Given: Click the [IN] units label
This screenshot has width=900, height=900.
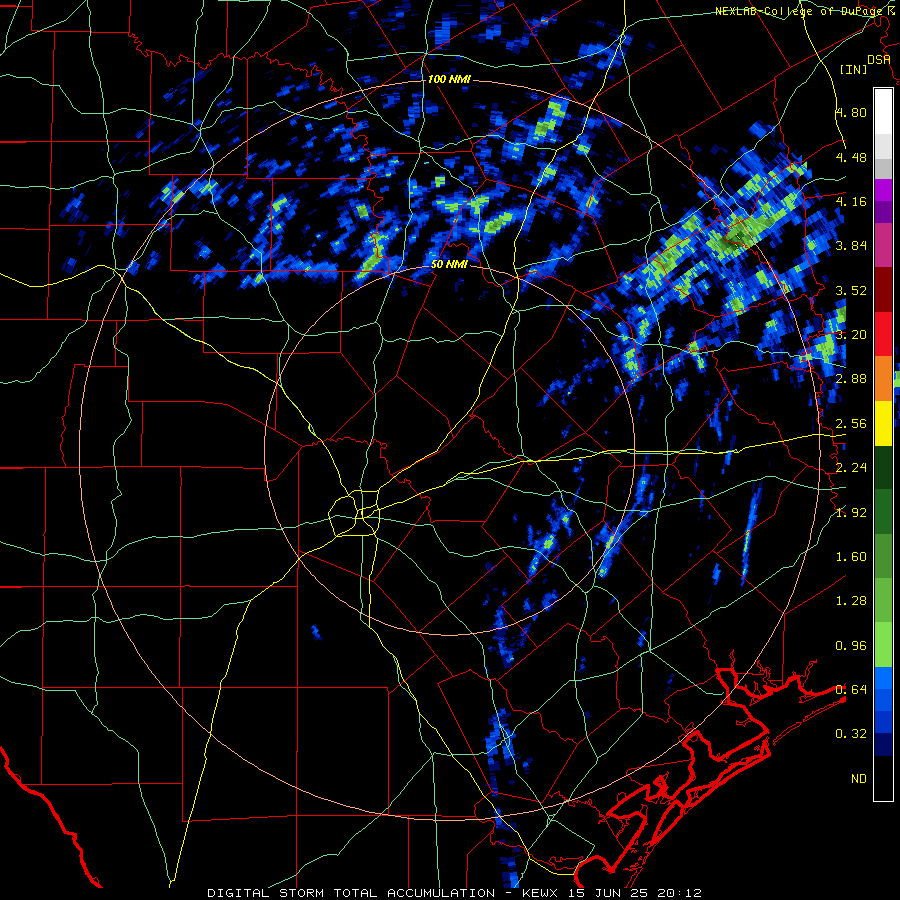Looking at the screenshot, I should [x=853, y=69].
